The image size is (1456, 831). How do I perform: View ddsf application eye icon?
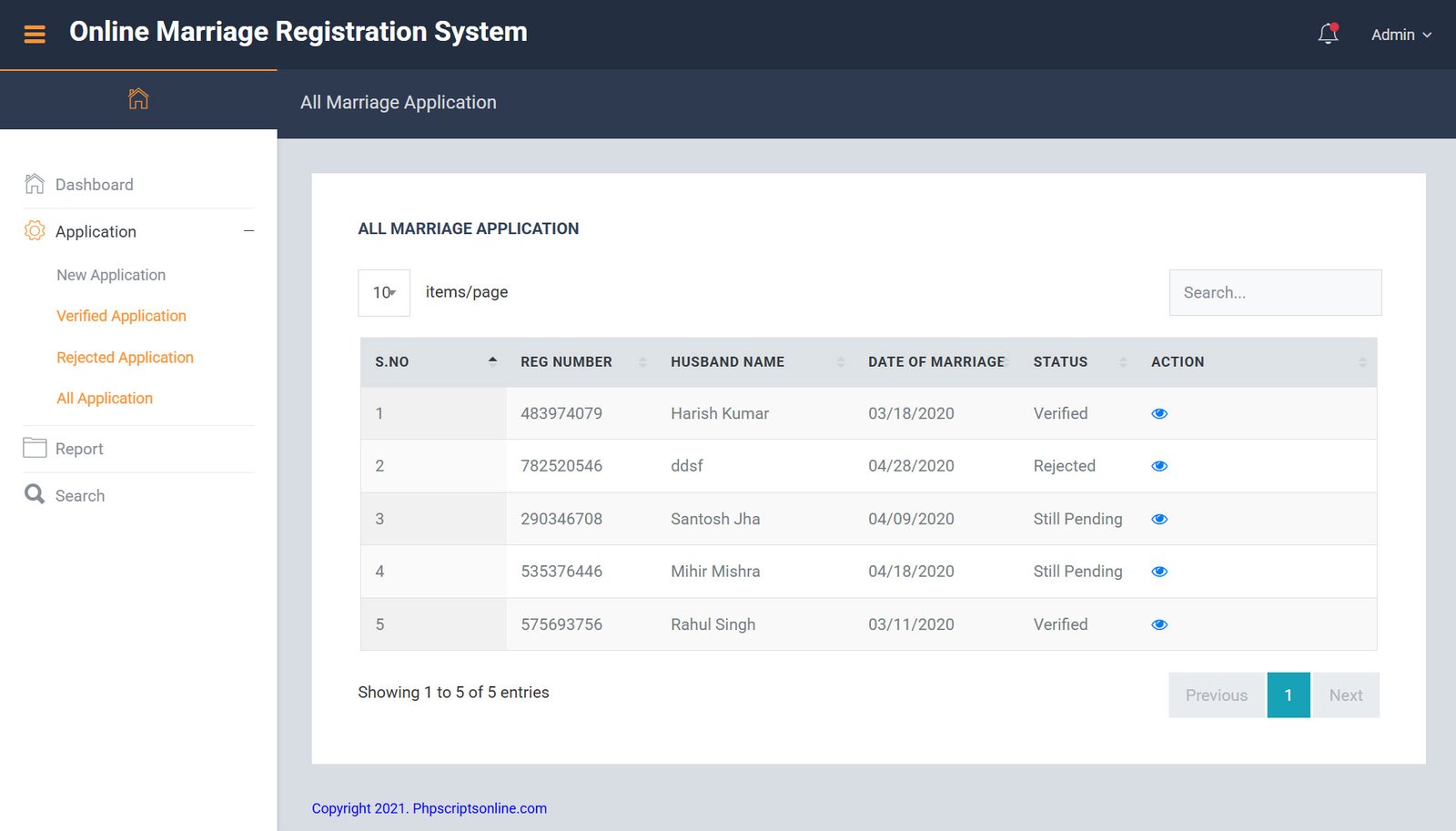coord(1159,466)
